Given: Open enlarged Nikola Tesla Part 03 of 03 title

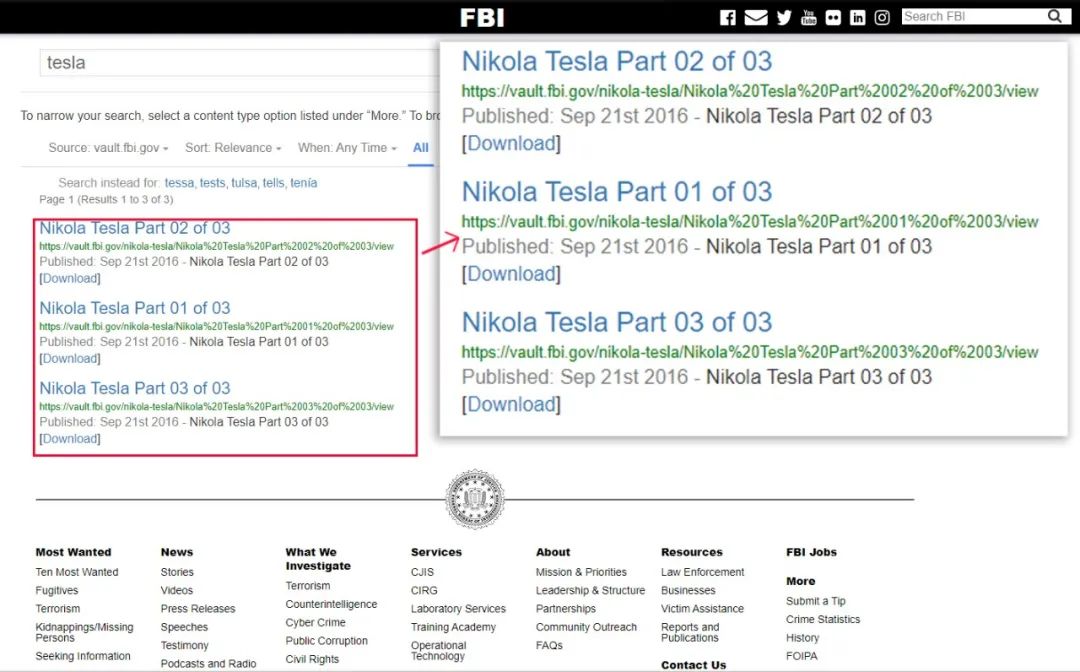Looking at the screenshot, I should coord(617,322).
